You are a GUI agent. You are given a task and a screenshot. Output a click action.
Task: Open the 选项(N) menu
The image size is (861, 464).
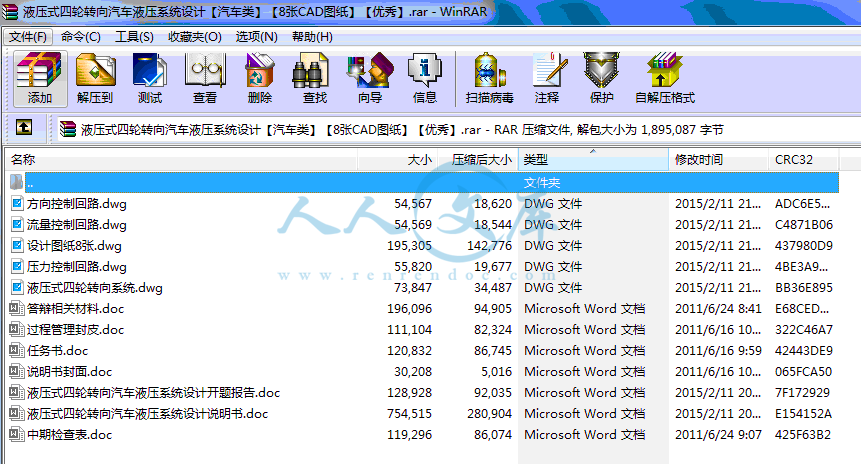tap(256, 37)
